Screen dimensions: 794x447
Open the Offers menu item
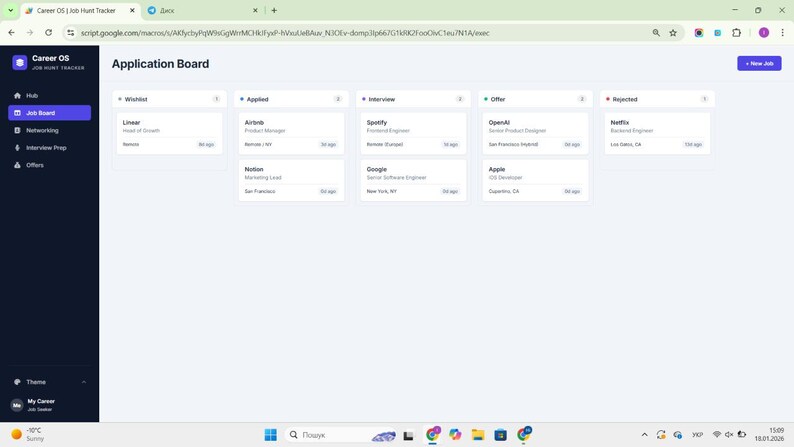(x=50, y=165)
